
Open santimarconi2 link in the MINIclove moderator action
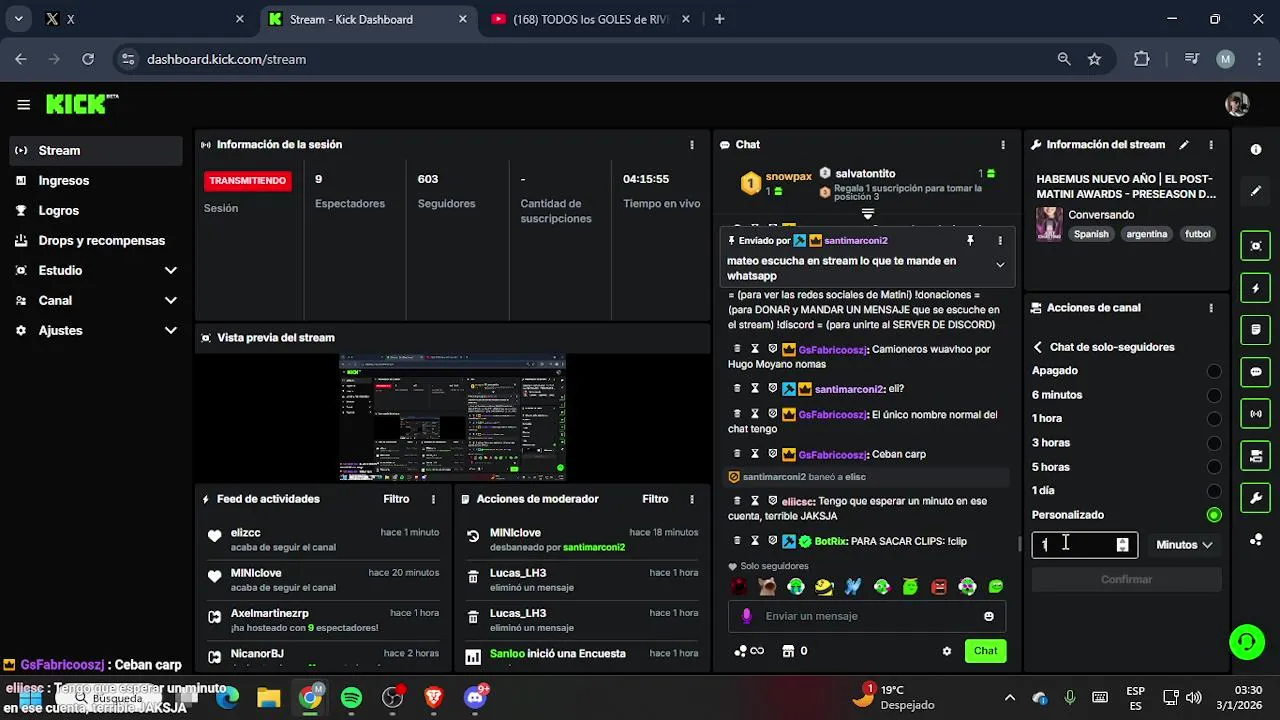tap(594, 548)
